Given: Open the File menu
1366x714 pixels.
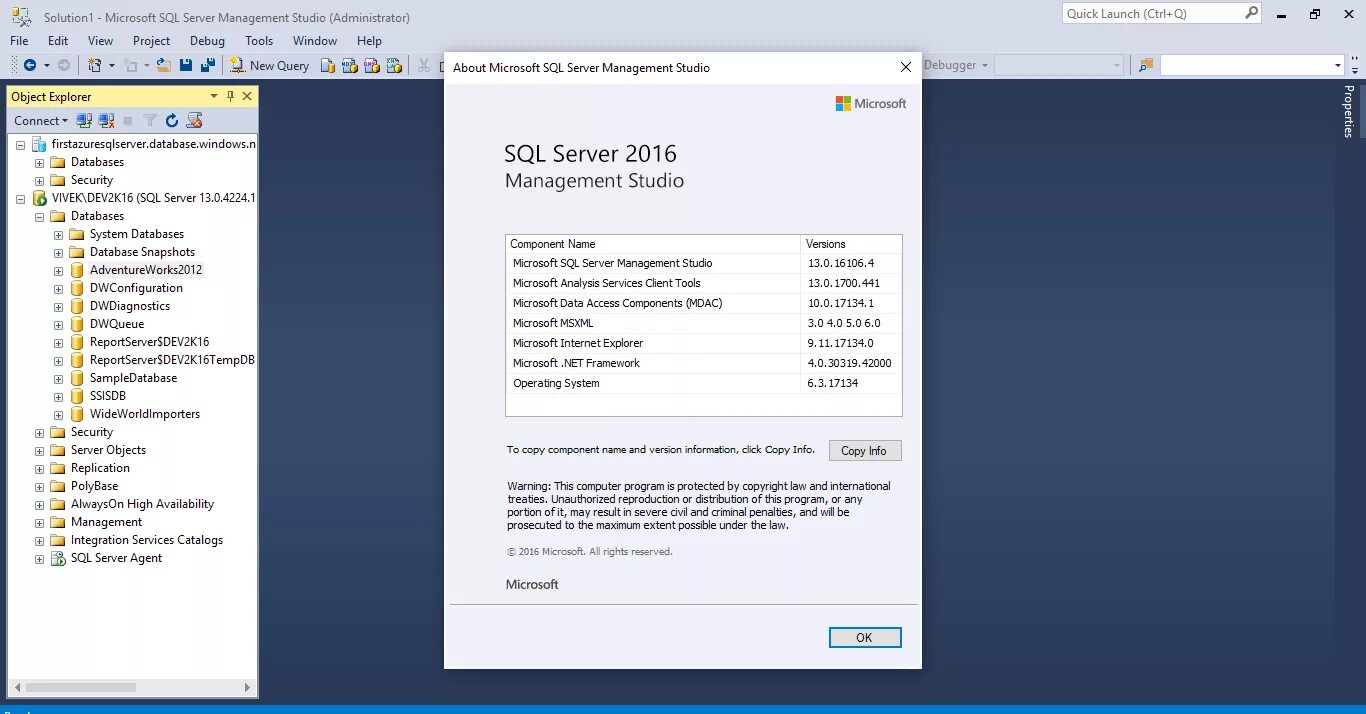Looking at the screenshot, I should tap(19, 41).
